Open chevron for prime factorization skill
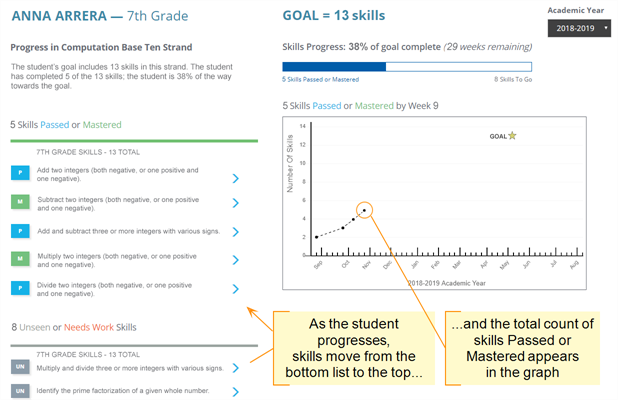The width and height of the screenshot is (618, 400). coord(235,392)
